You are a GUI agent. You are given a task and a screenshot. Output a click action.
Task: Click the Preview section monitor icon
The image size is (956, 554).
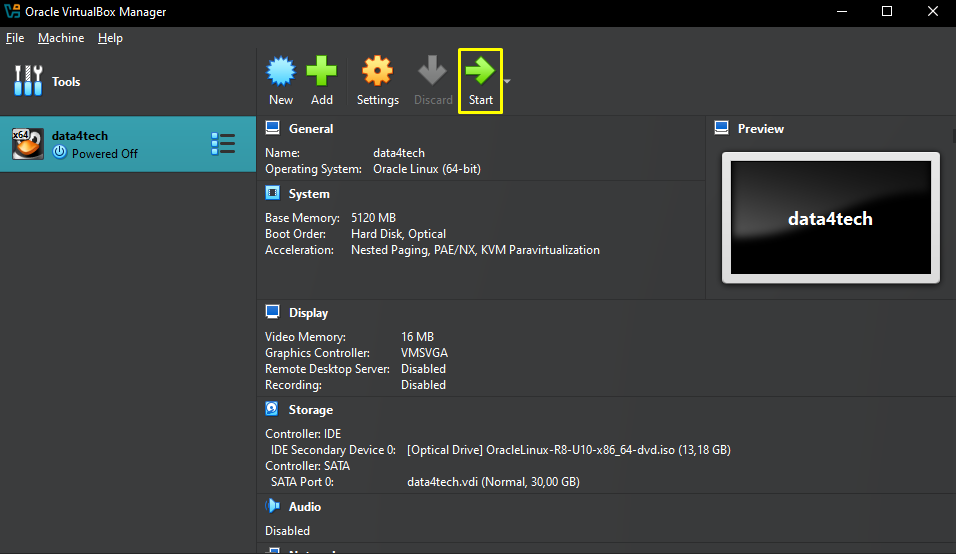(x=722, y=128)
